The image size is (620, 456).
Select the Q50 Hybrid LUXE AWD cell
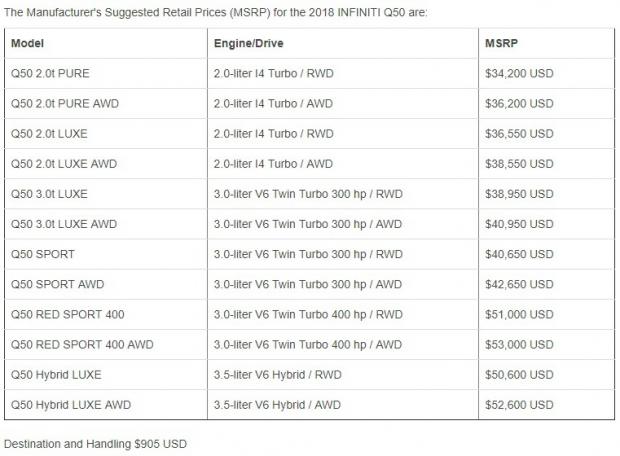pos(70,405)
